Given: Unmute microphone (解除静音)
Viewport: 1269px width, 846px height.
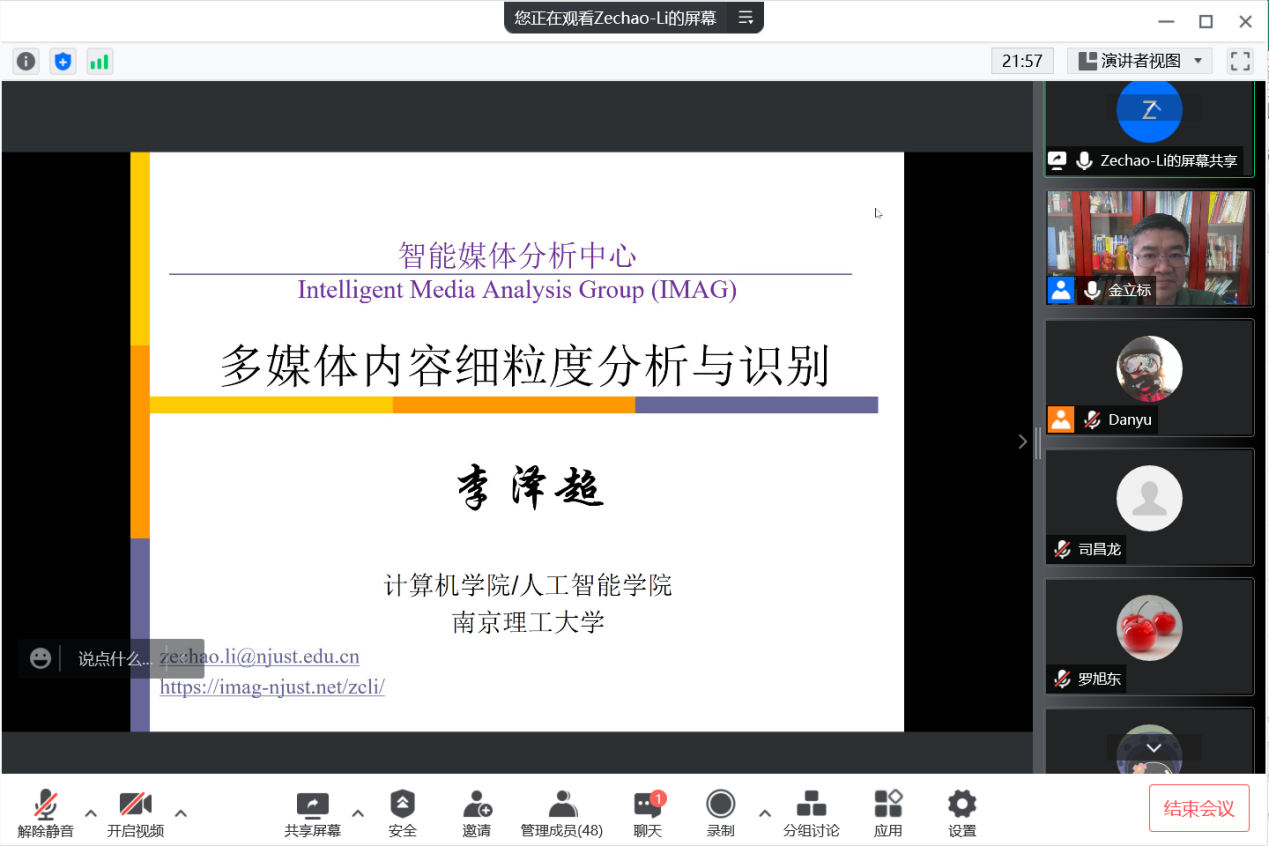Looking at the screenshot, I should (45, 813).
